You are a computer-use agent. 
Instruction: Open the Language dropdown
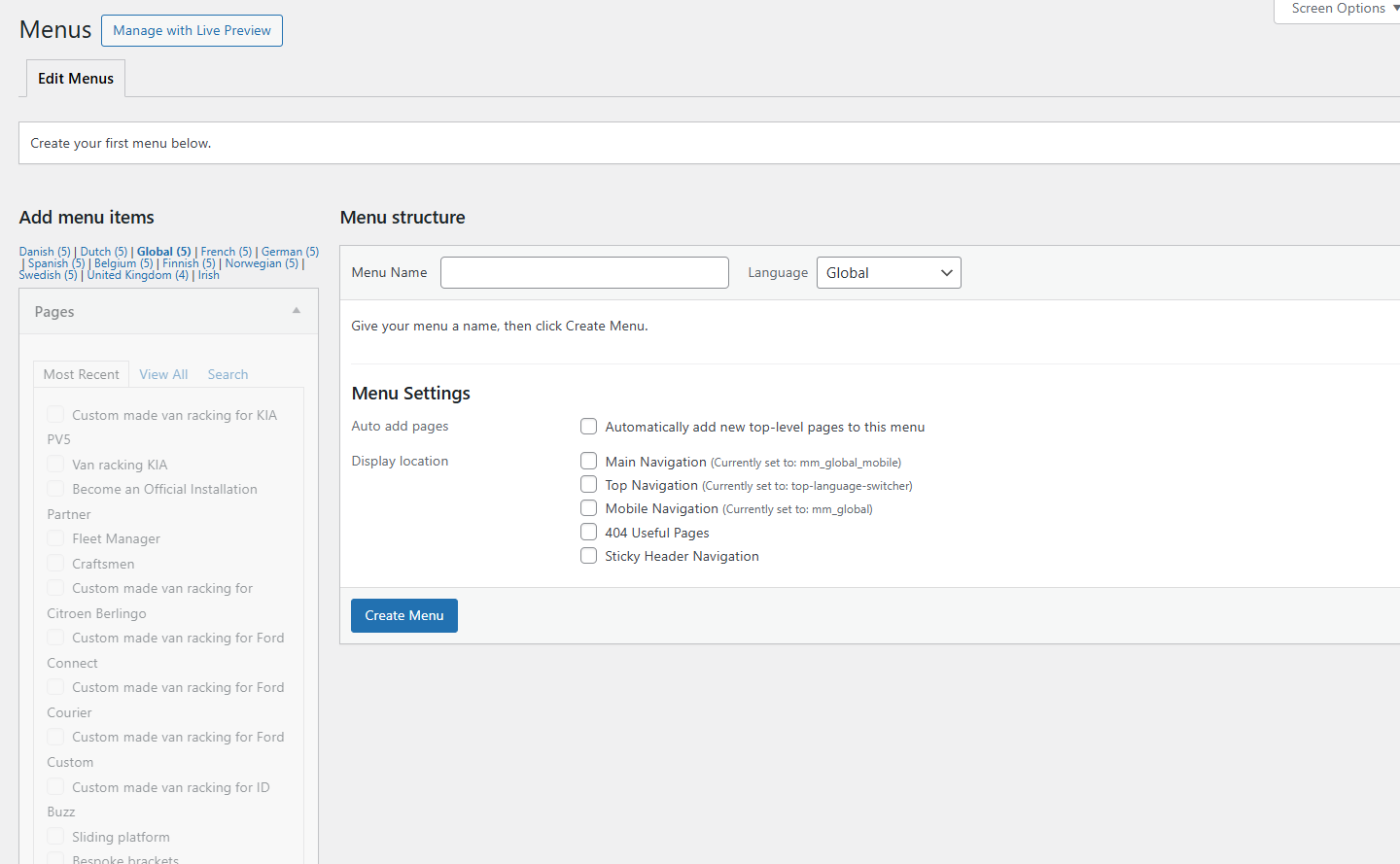coord(889,273)
